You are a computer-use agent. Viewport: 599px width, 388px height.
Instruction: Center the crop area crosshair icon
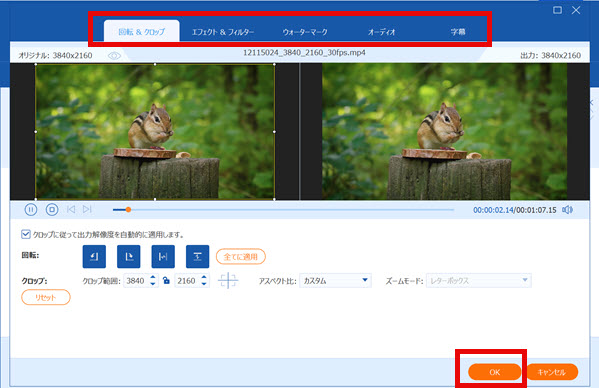tap(228, 281)
